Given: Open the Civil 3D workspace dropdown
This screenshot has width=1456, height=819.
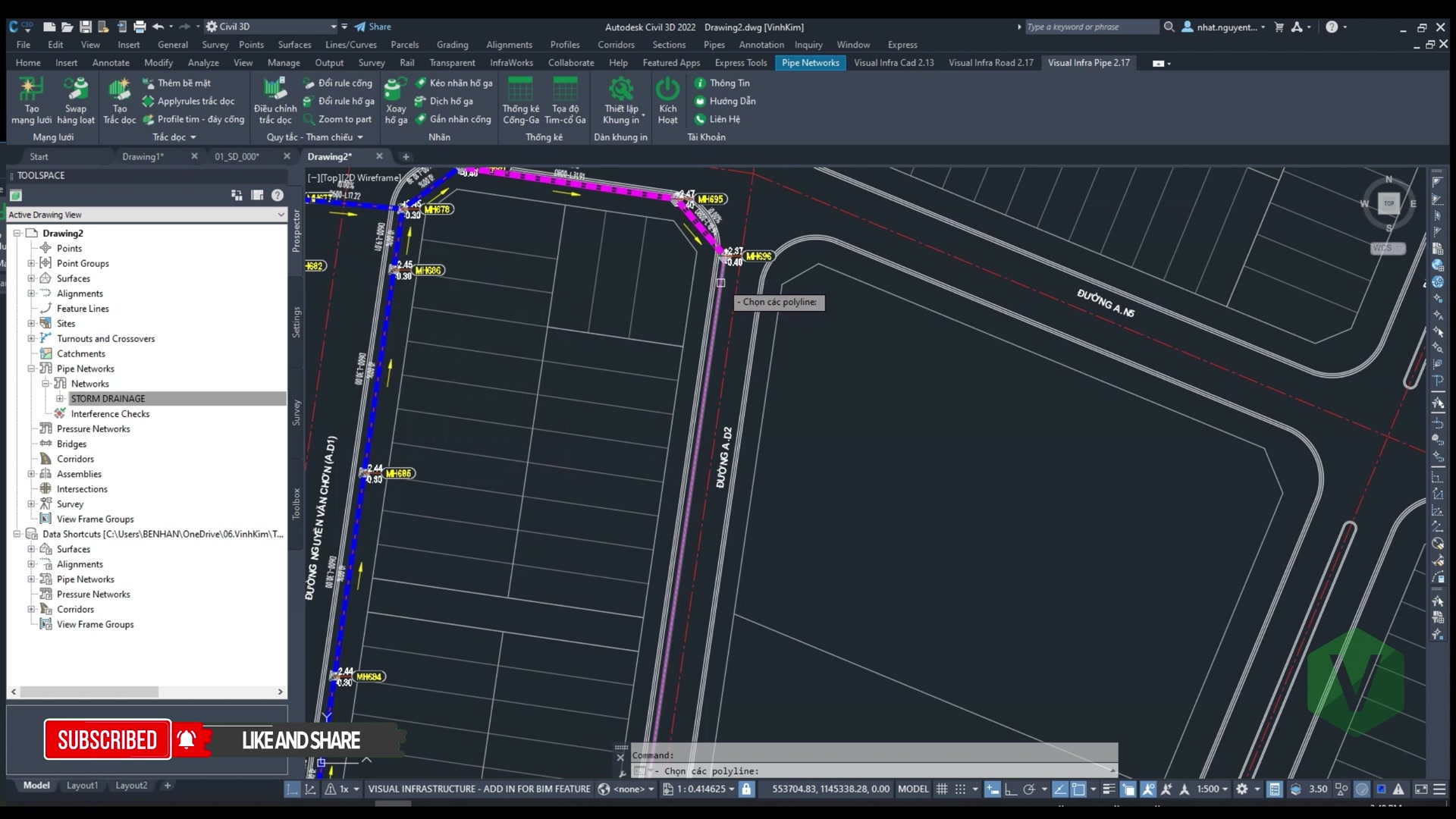Looking at the screenshot, I should (271, 27).
